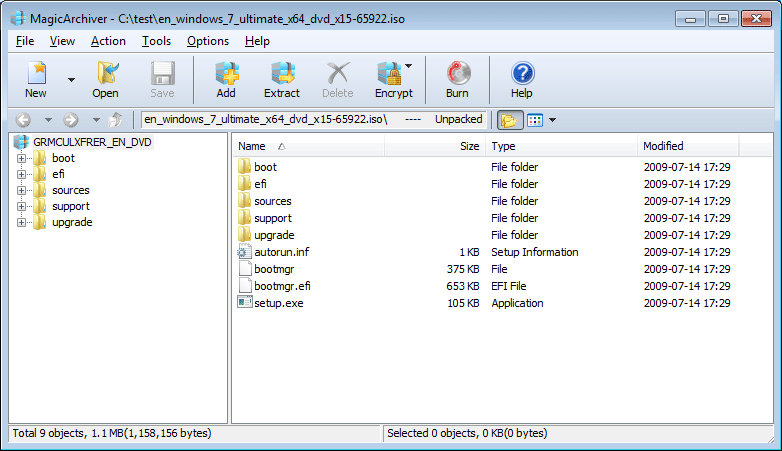This screenshot has height=451, width=782.
Task: Click the Extract toolbar icon
Action: [x=282, y=74]
